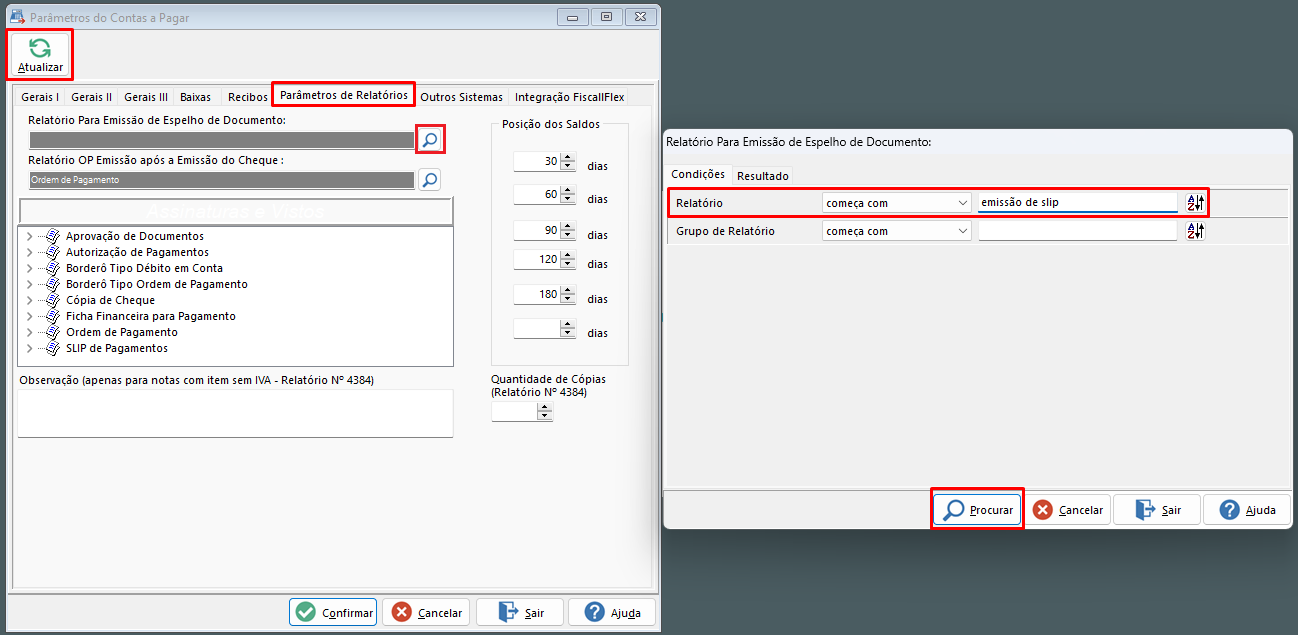The image size is (1298, 635).
Task: Adjust the 60 dias stepper
Action: (x=568, y=194)
